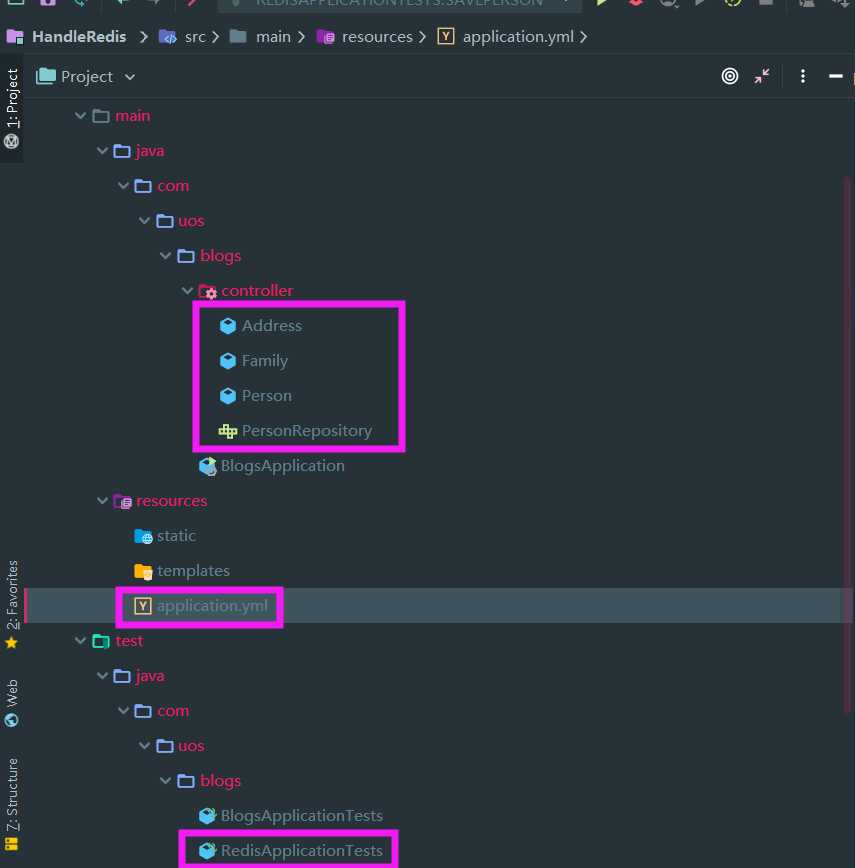This screenshot has width=855, height=868.
Task: Click the Run green triangle in top toolbar
Action: pos(601,2)
